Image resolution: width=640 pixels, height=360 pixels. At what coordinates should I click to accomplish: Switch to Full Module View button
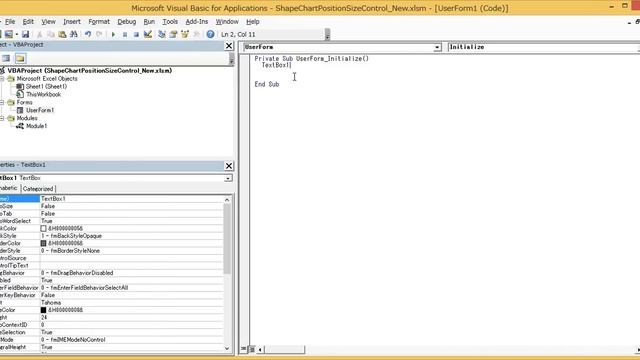(252, 349)
